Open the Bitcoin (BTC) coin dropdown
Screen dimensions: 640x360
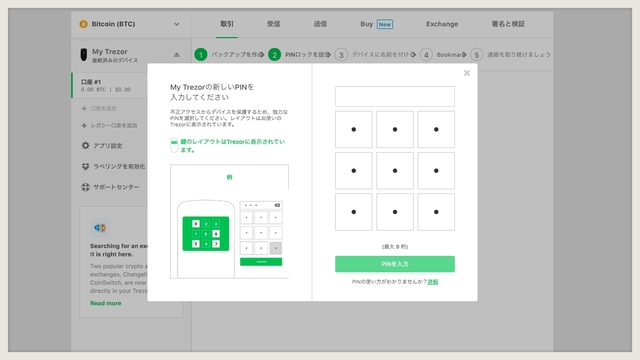click(130, 24)
